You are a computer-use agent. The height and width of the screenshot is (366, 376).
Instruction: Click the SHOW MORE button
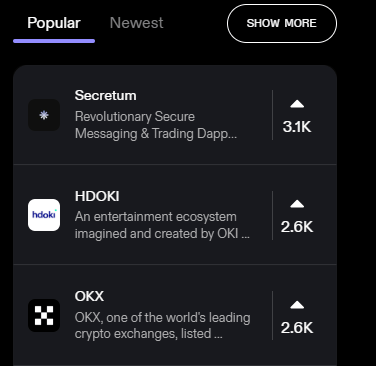pos(282,23)
